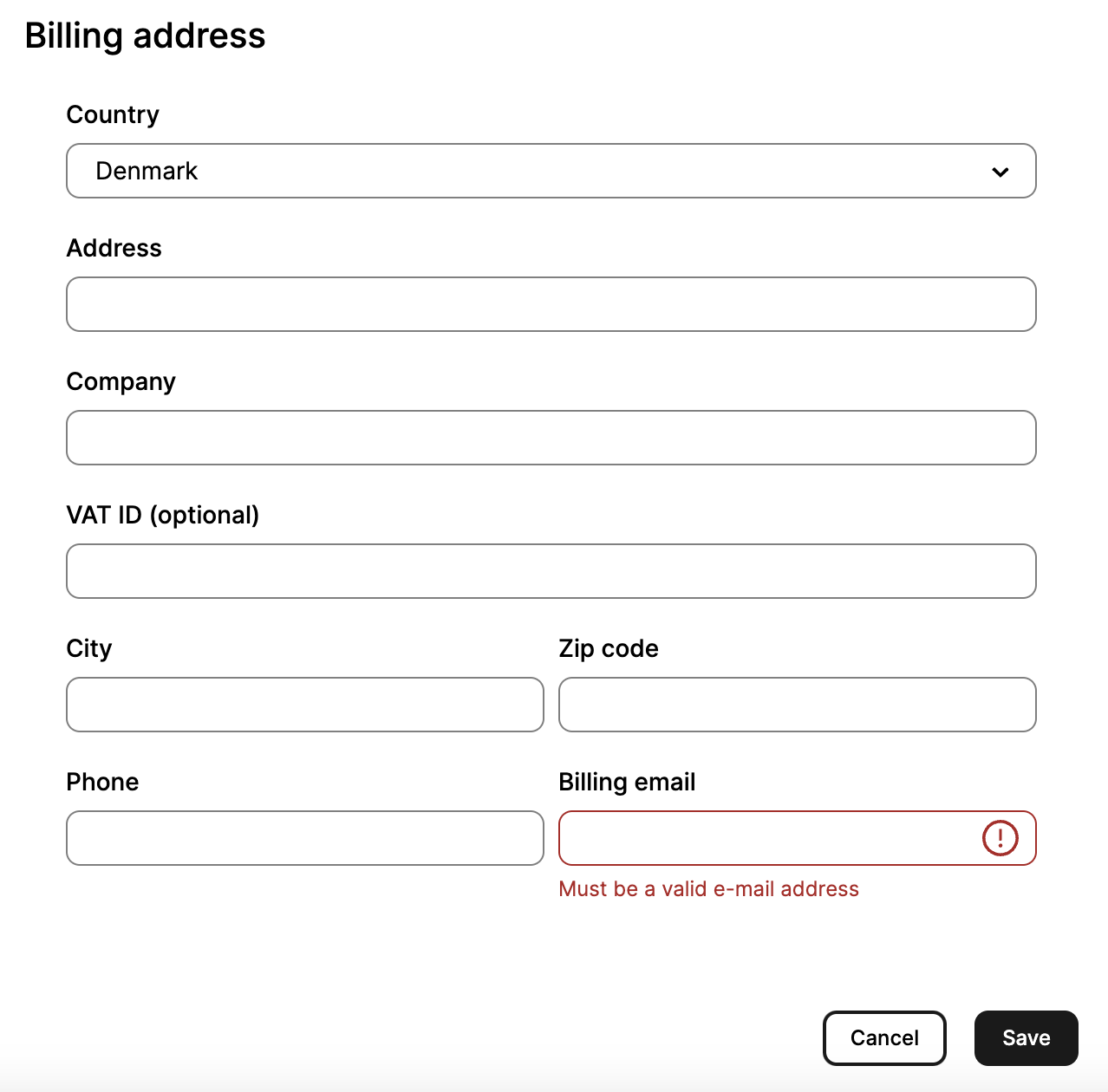Select the Denmark country combo box
Viewport: 1108px width, 1092px height.
coord(551,171)
